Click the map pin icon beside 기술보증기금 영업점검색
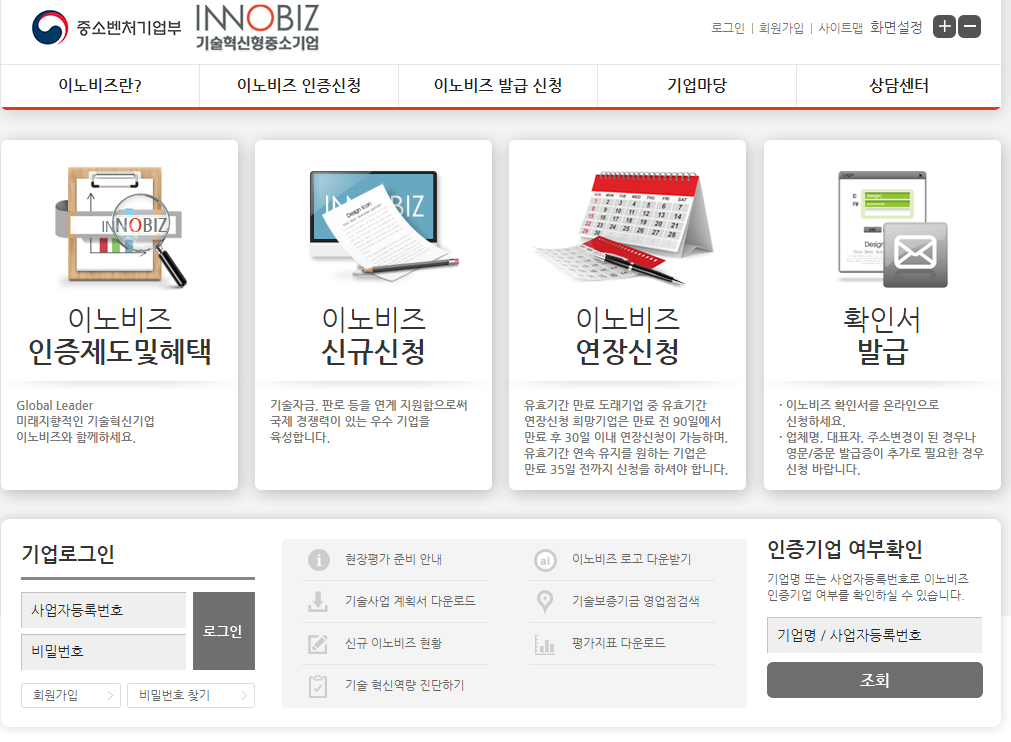 (x=545, y=601)
